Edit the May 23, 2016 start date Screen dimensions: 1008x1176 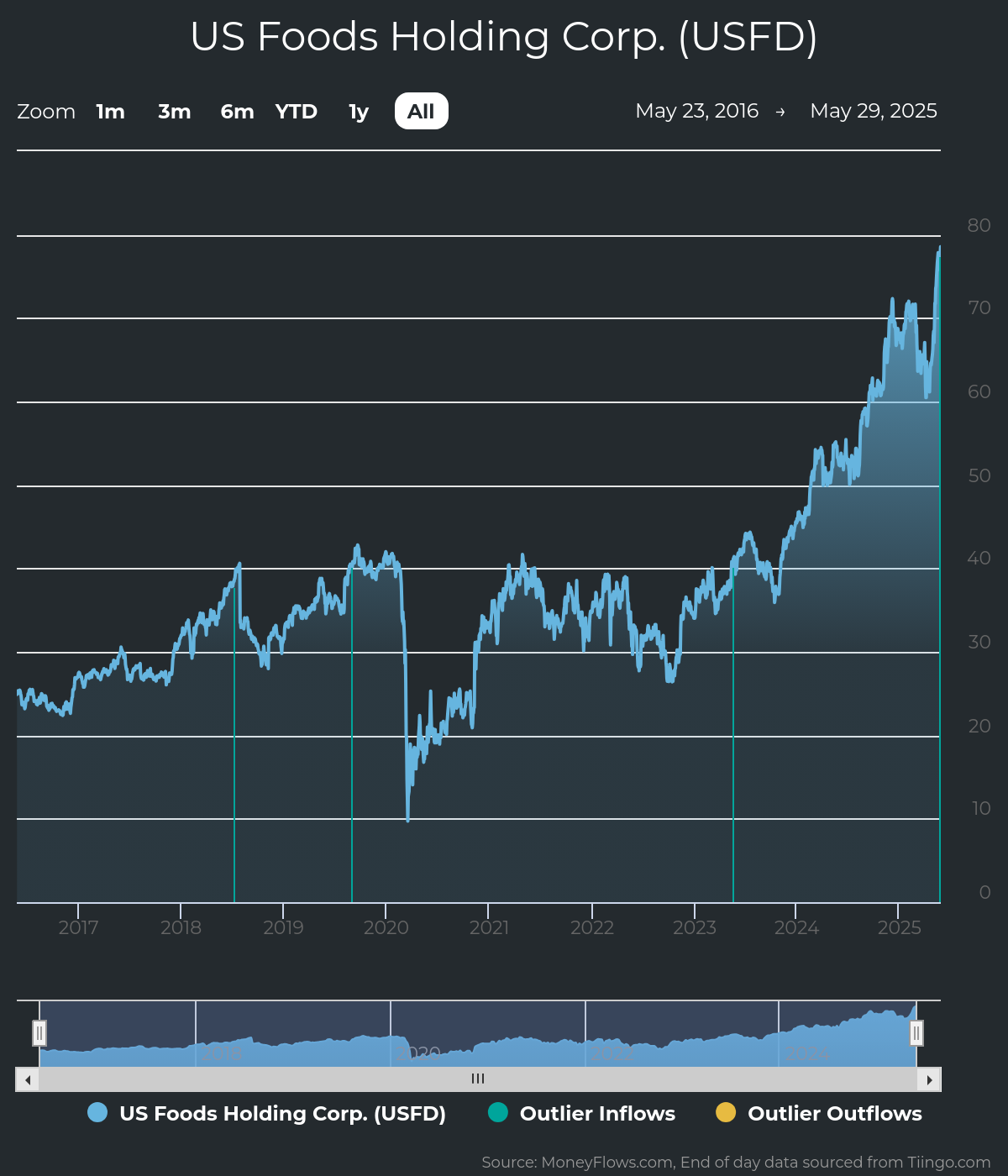697,111
